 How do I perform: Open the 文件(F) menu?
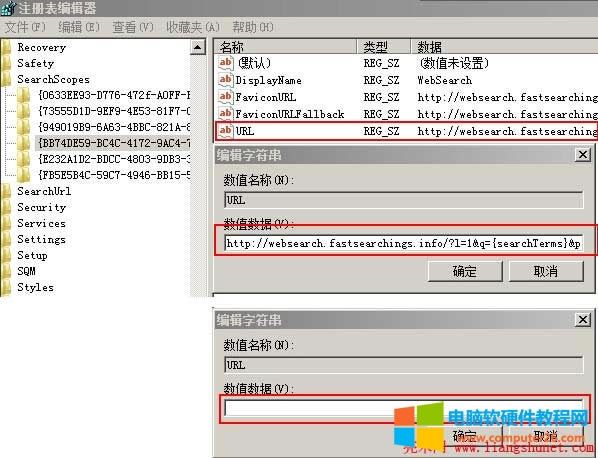click(x=25, y=27)
